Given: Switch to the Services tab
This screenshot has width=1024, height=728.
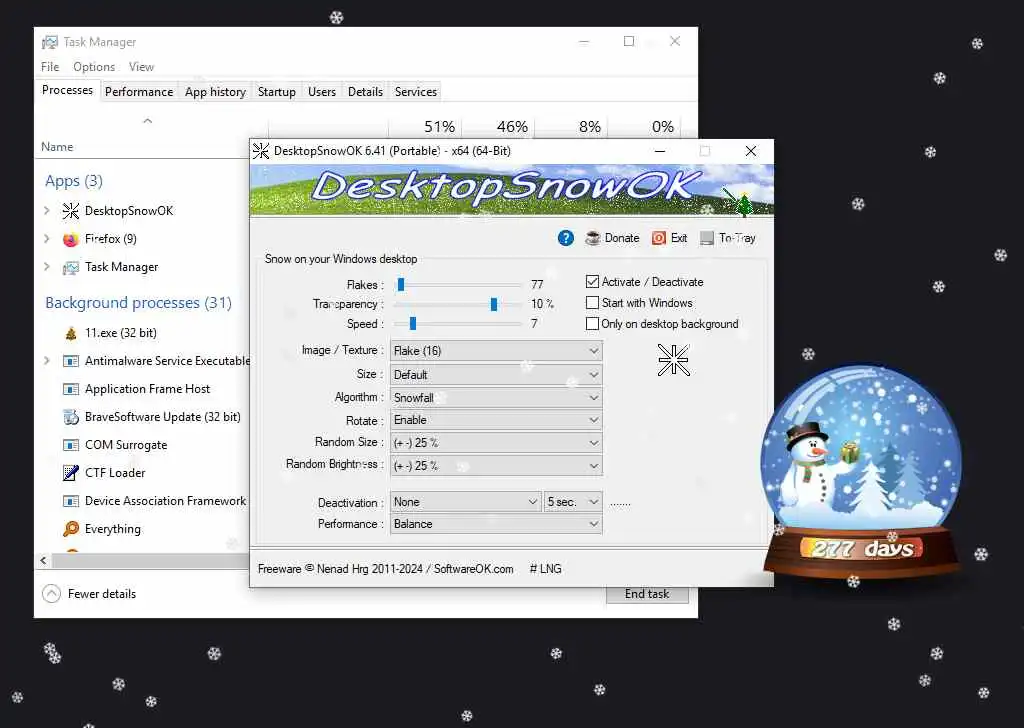Looking at the screenshot, I should click(x=416, y=92).
